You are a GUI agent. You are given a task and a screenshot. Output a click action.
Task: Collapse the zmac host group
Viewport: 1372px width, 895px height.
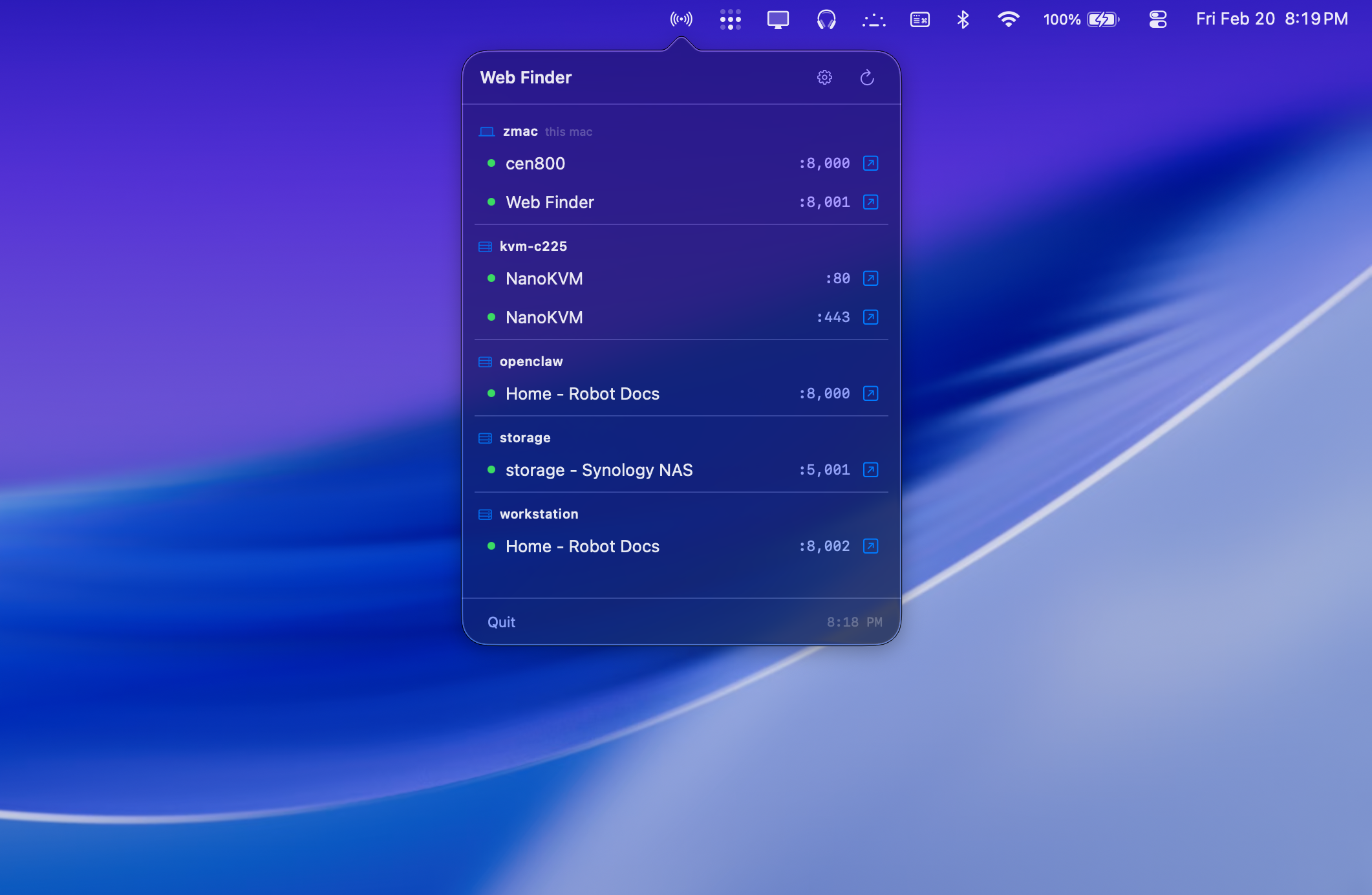(521, 131)
